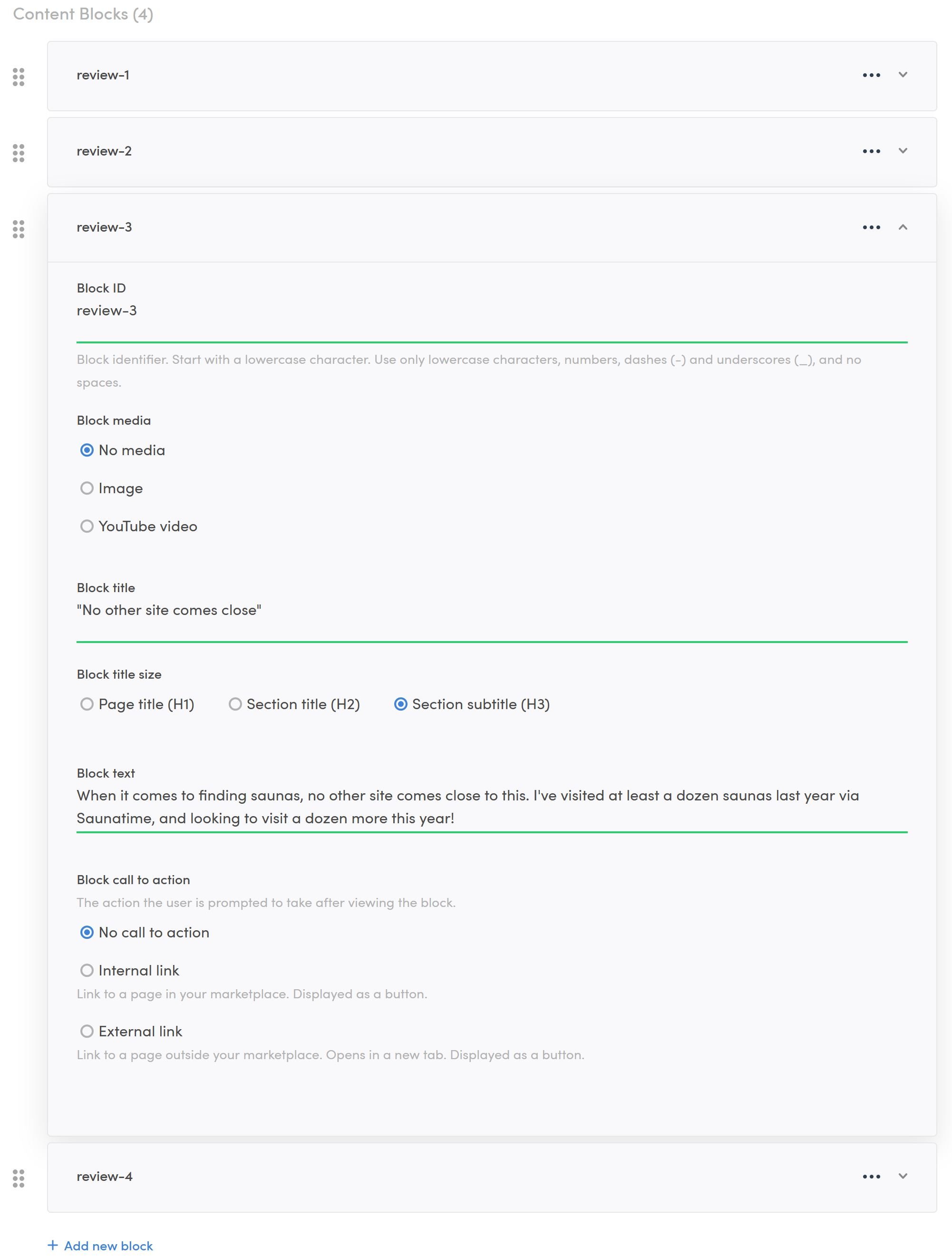Choose Page title (H1) size
This screenshot has height=1257, width=952.
pyautogui.click(x=87, y=704)
